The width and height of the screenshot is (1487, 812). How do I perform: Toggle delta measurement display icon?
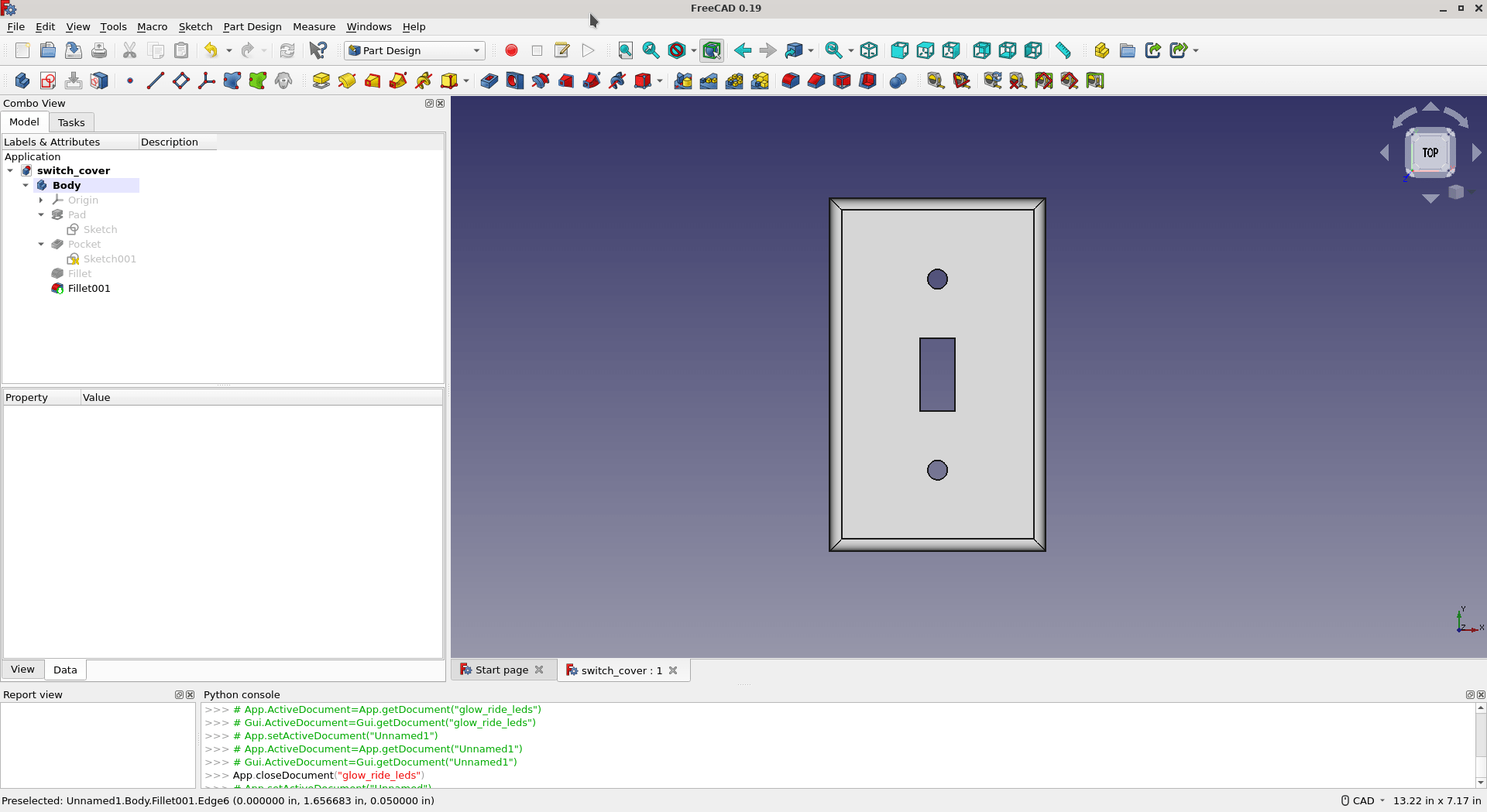[x=1095, y=81]
